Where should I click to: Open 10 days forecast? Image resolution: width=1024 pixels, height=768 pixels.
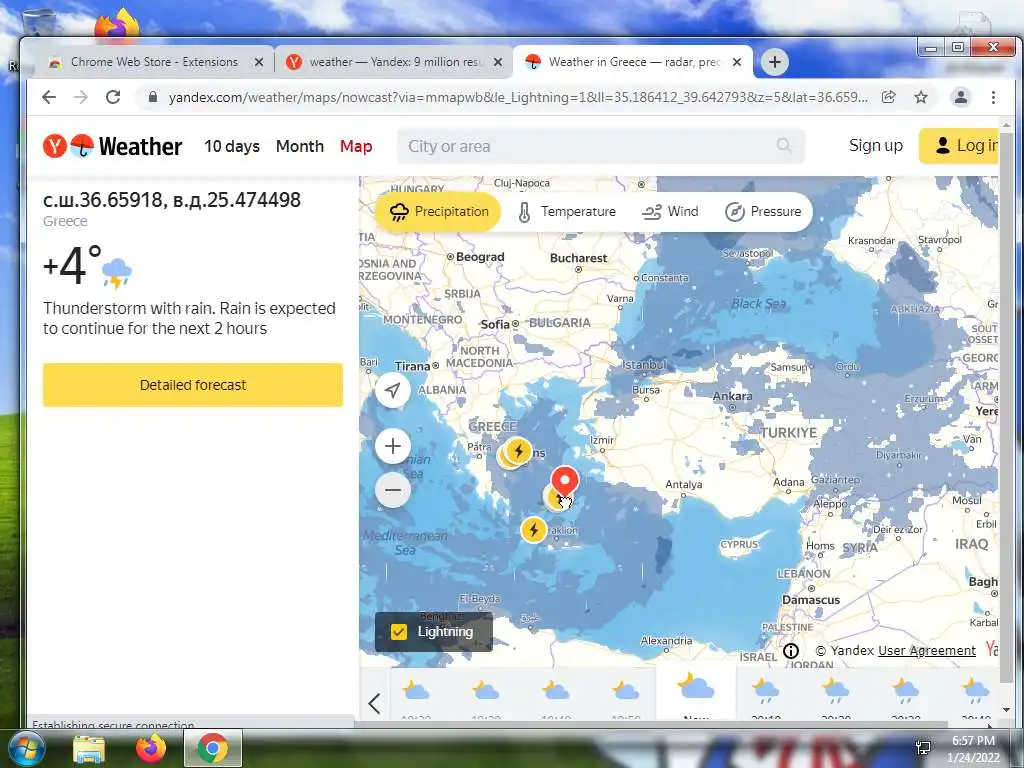point(232,146)
